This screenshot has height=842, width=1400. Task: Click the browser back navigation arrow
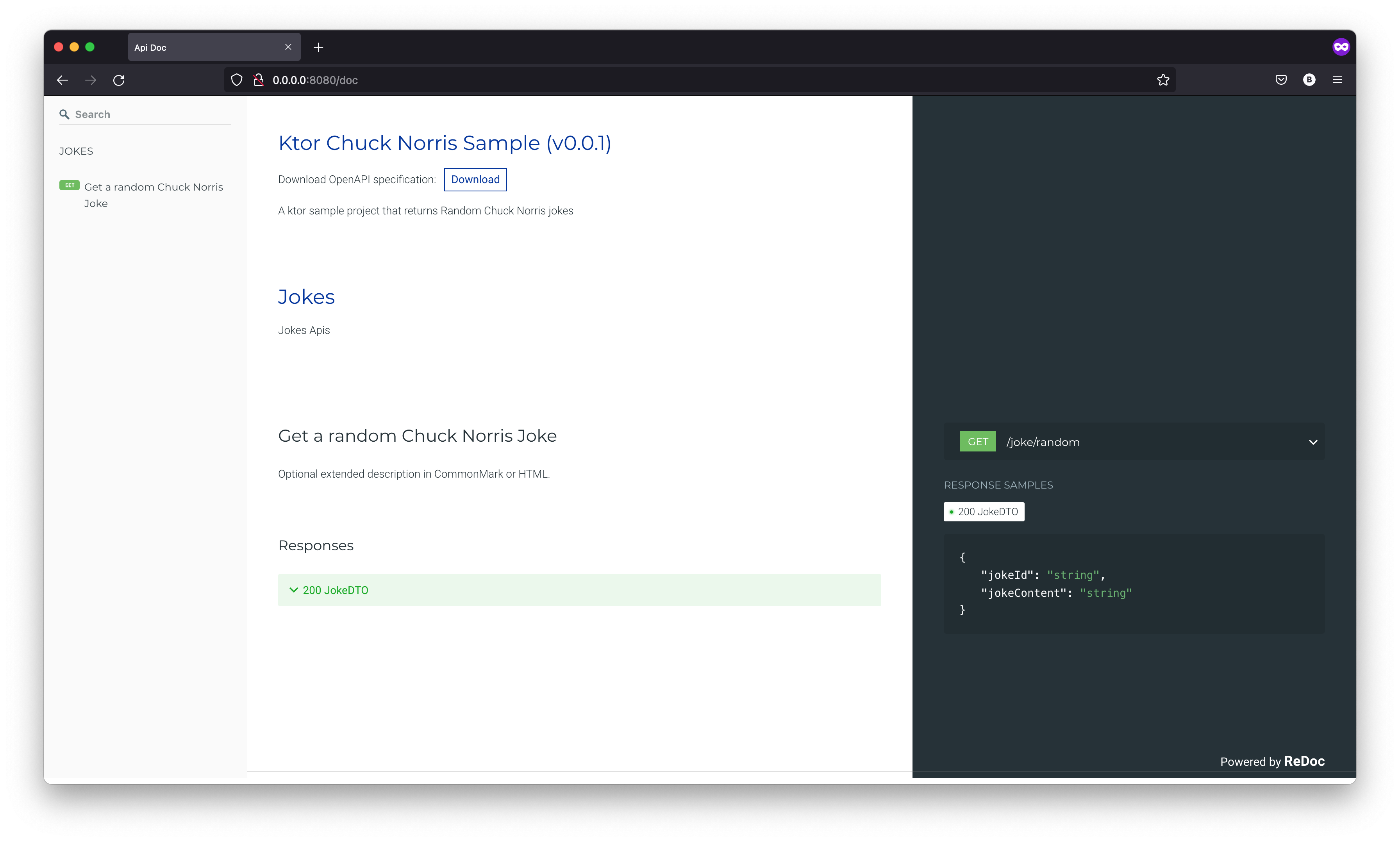click(63, 80)
